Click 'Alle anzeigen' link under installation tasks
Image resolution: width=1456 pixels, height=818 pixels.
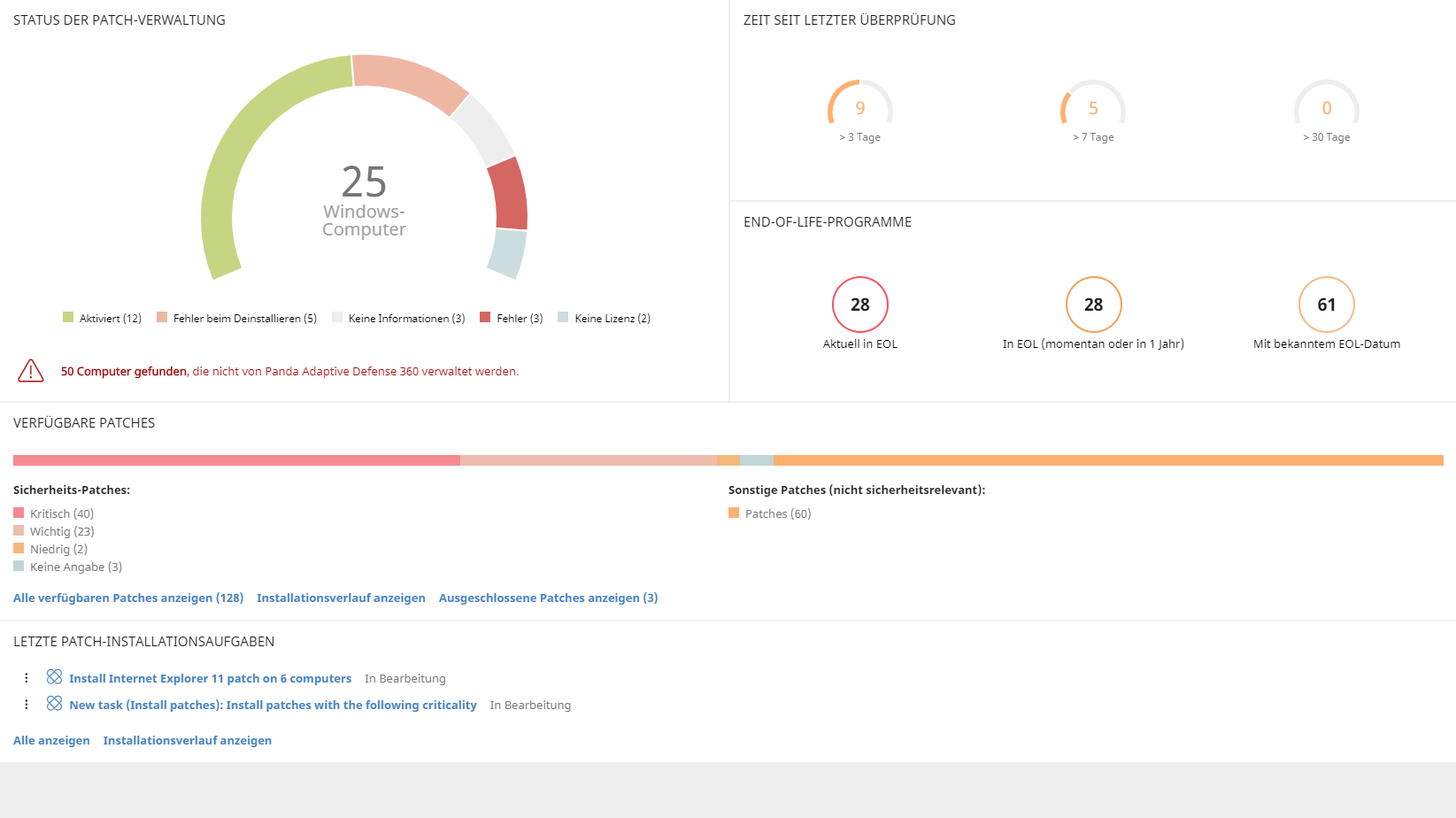(x=51, y=741)
